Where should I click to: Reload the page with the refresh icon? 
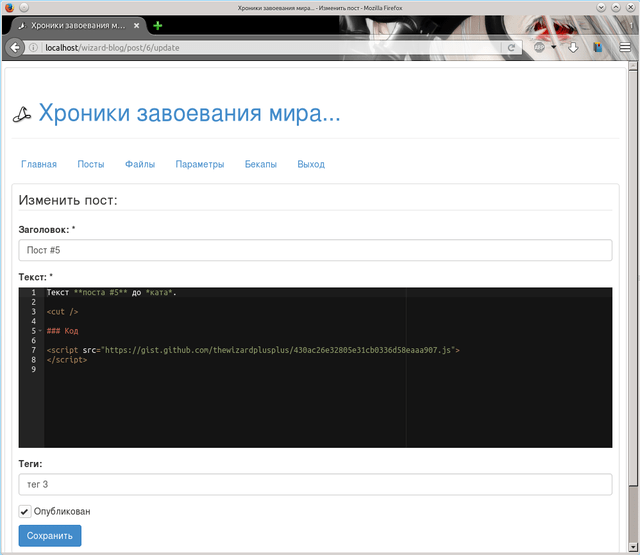click(511, 48)
